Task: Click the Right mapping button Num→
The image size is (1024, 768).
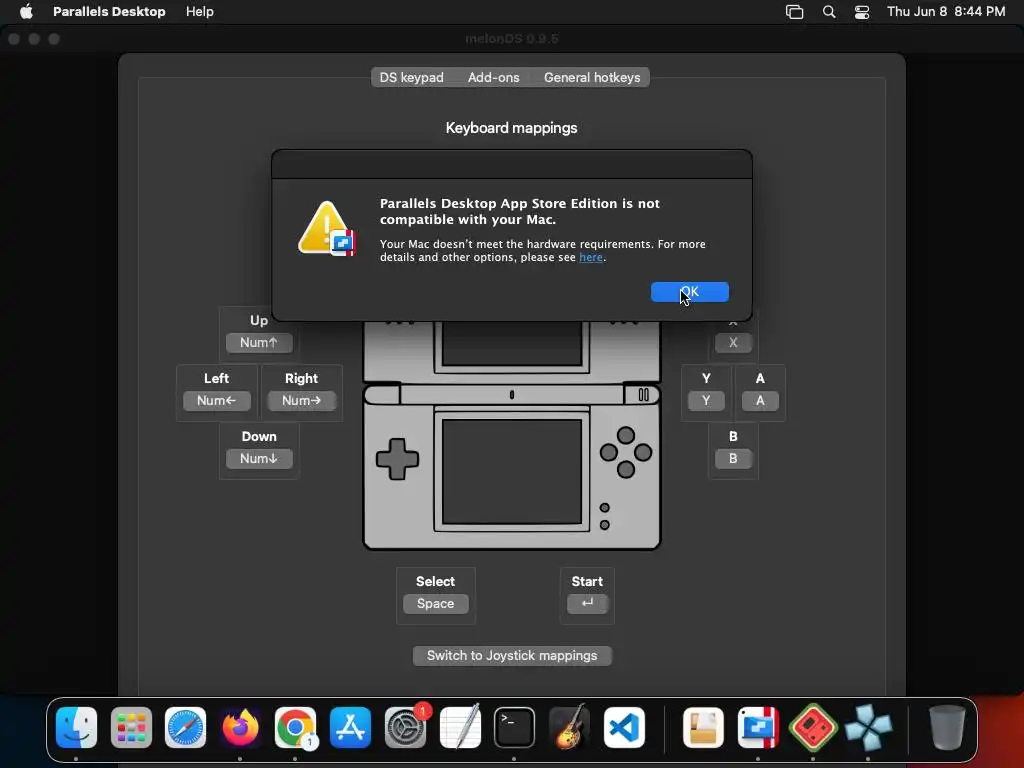Action: [x=301, y=400]
